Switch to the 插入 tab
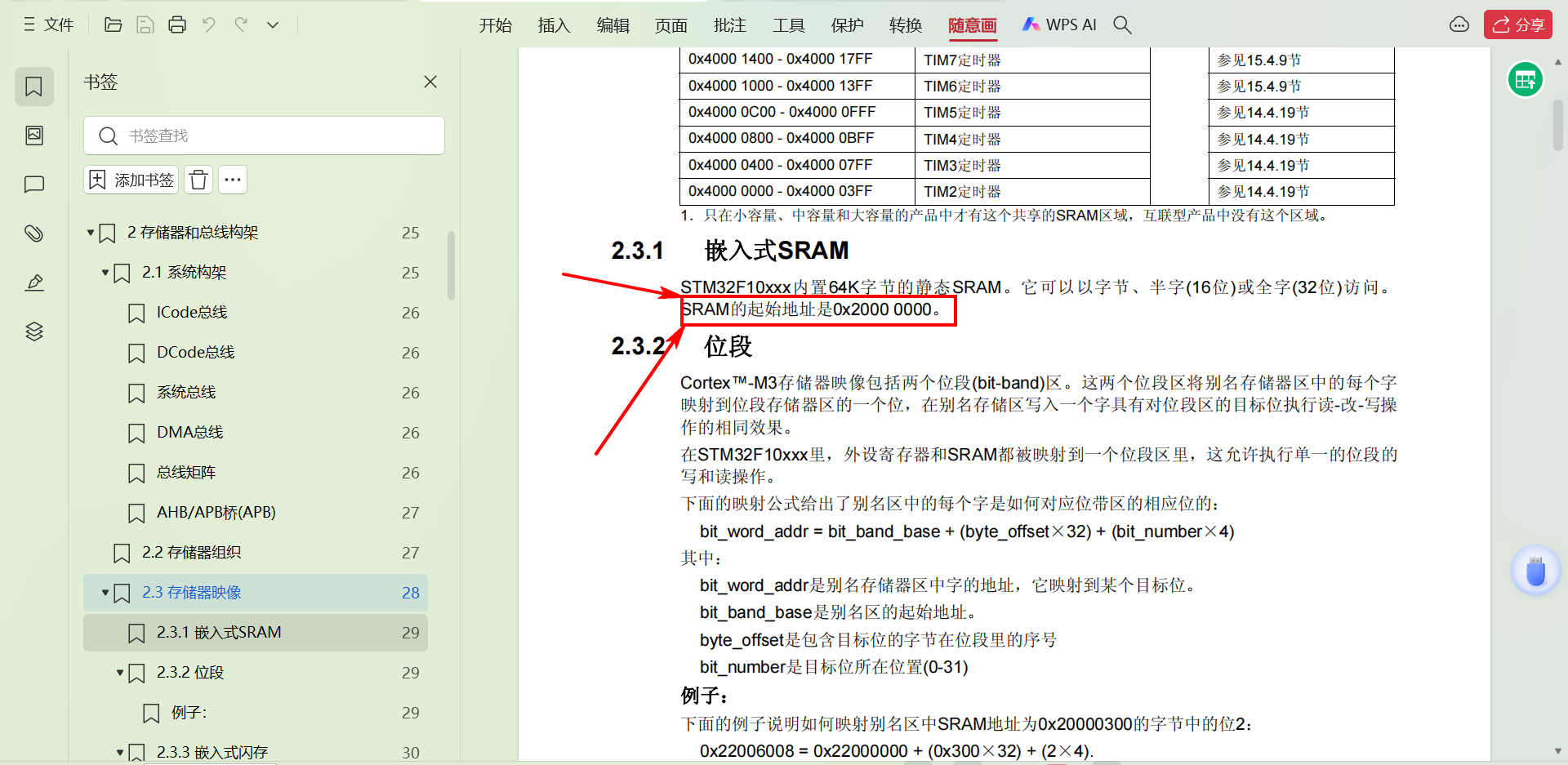 point(554,25)
